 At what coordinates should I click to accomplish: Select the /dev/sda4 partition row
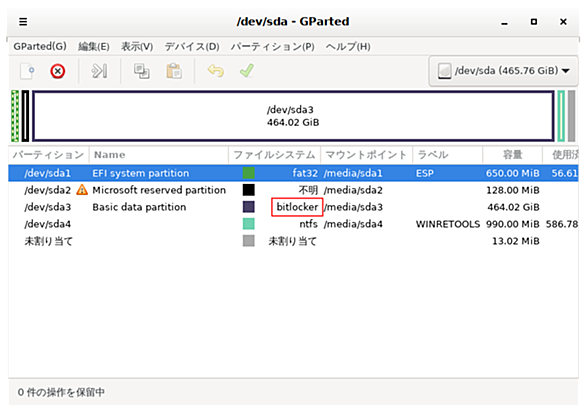click(293, 224)
